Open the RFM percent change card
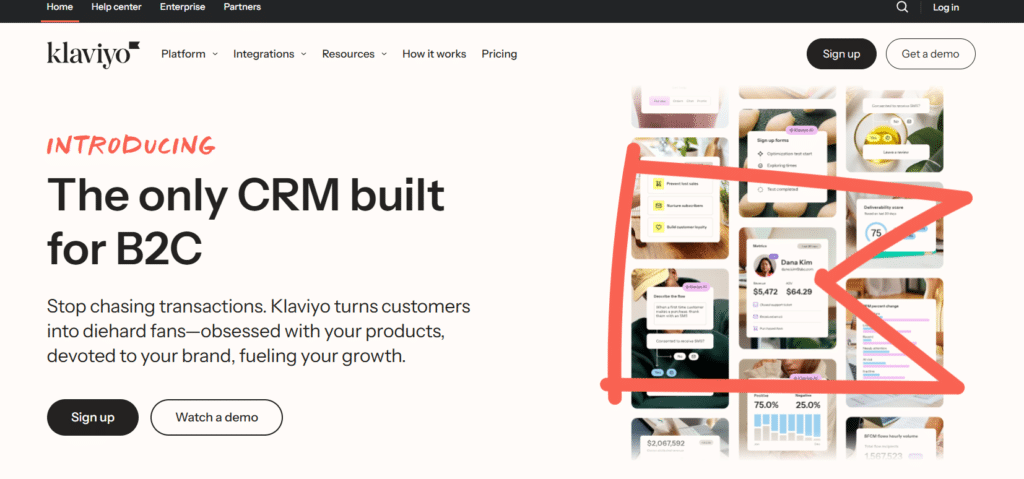The width and height of the screenshot is (1024, 479). point(894,339)
